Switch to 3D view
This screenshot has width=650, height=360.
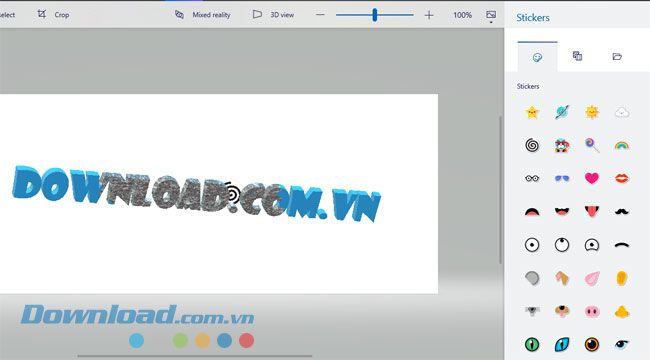(273, 15)
